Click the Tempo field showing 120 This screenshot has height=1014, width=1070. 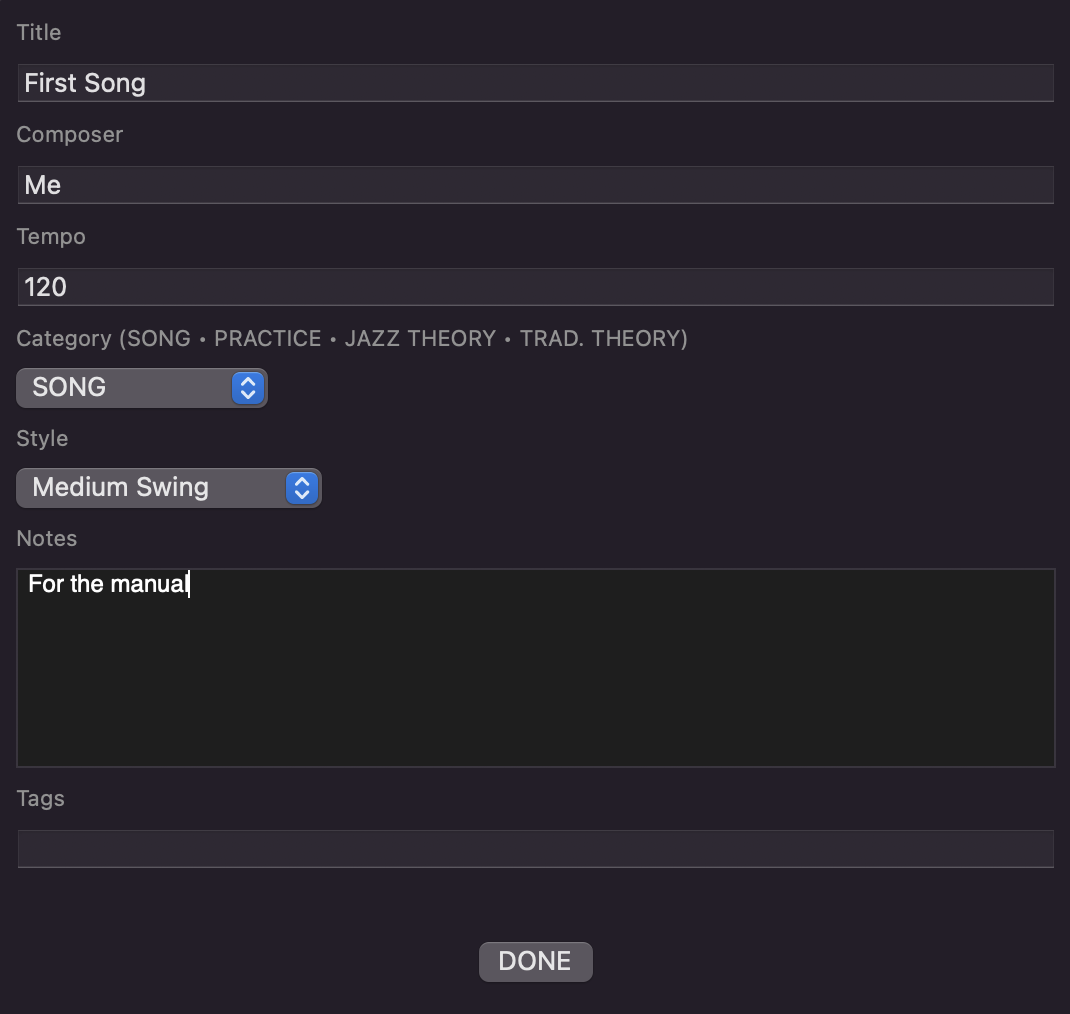click(535, 287)
